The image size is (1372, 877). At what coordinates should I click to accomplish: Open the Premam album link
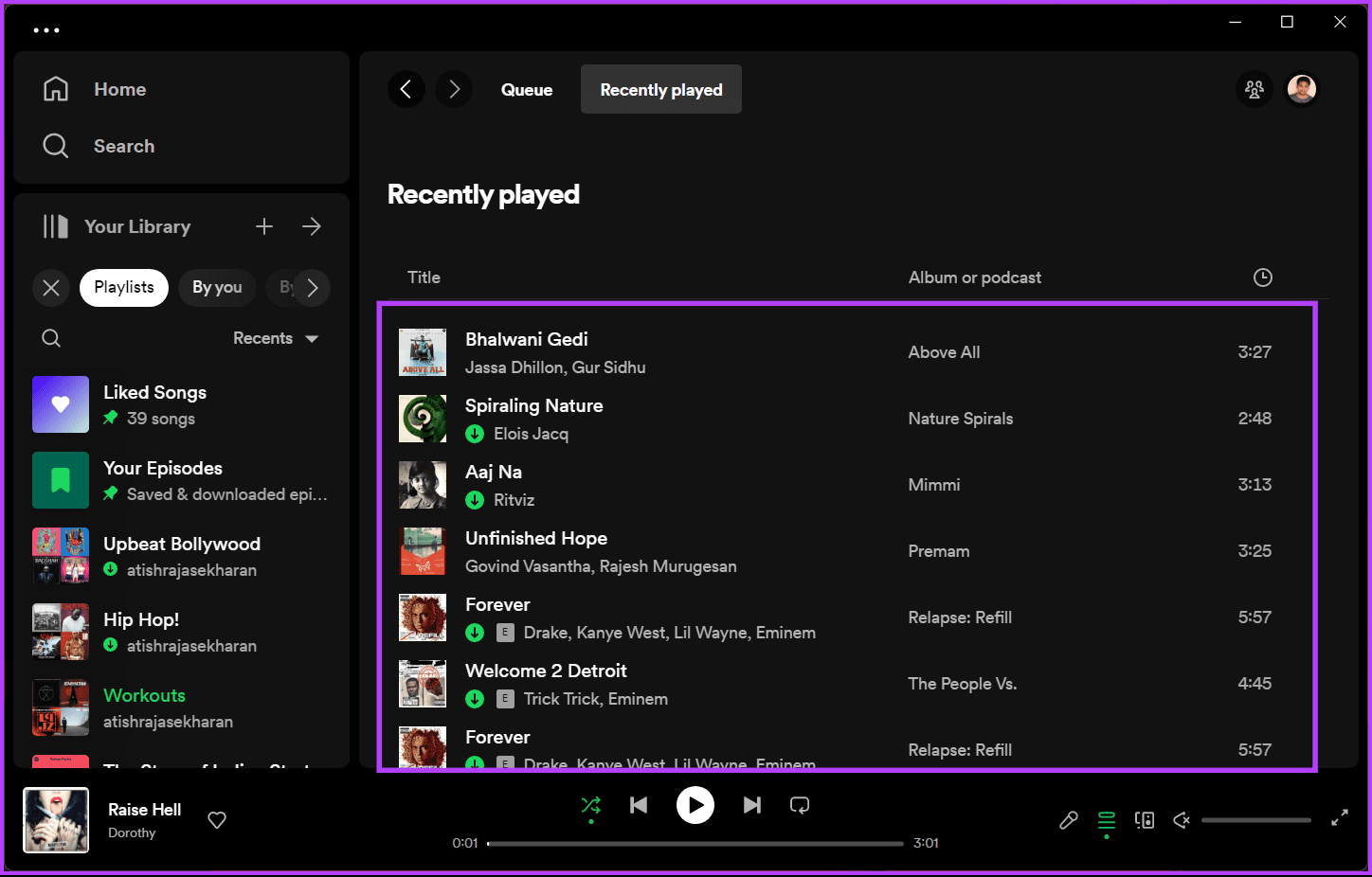pyautogui.click(x=939, y=551)
